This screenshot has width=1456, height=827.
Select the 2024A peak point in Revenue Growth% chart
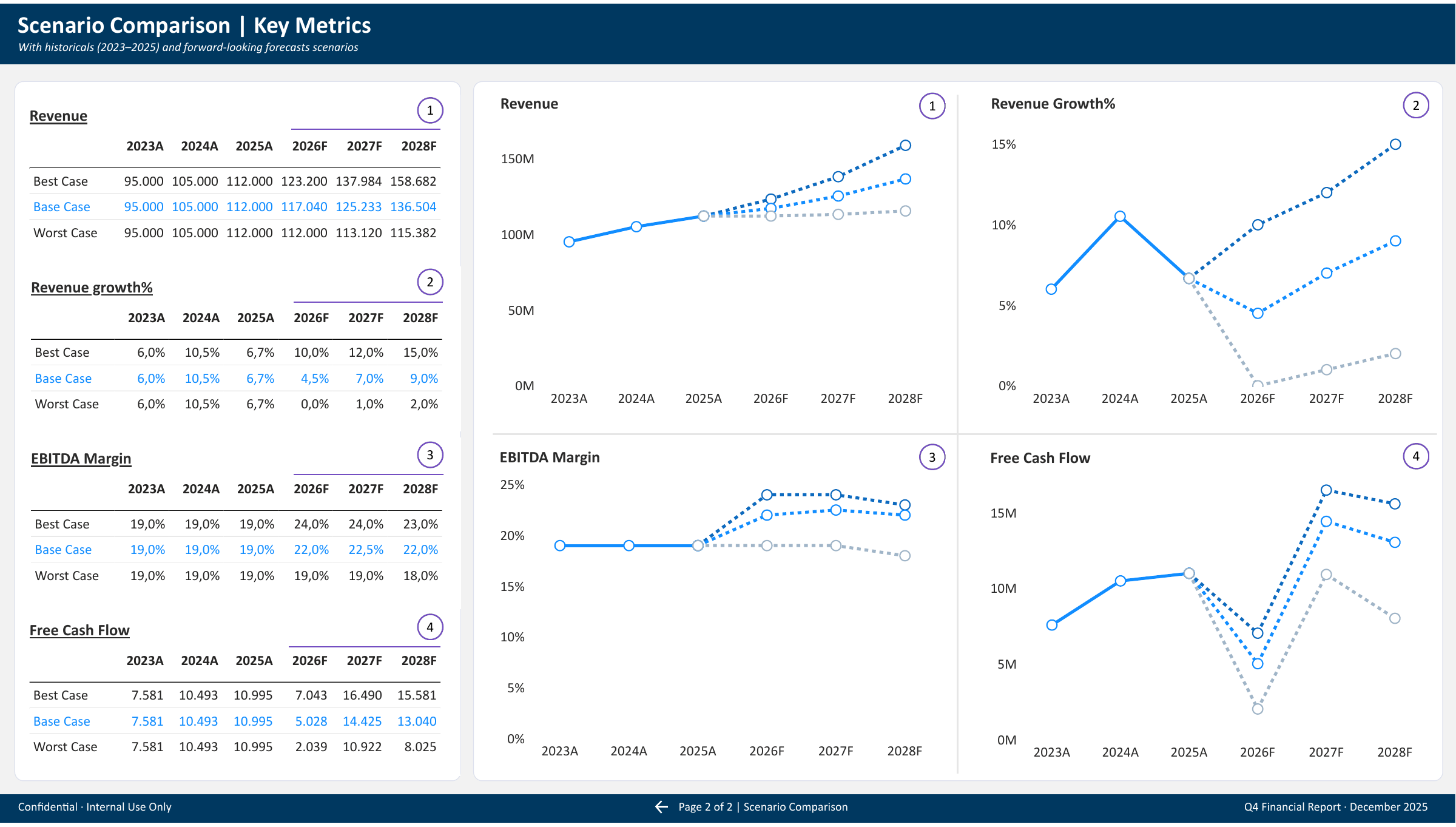coord(1120,217)
